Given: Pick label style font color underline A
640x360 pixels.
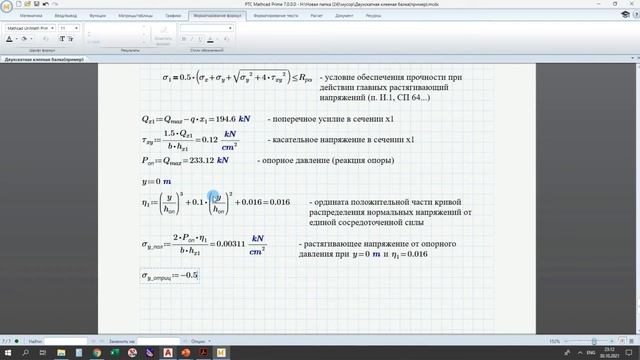Looking at the screenshot, I should click(210, 40).
